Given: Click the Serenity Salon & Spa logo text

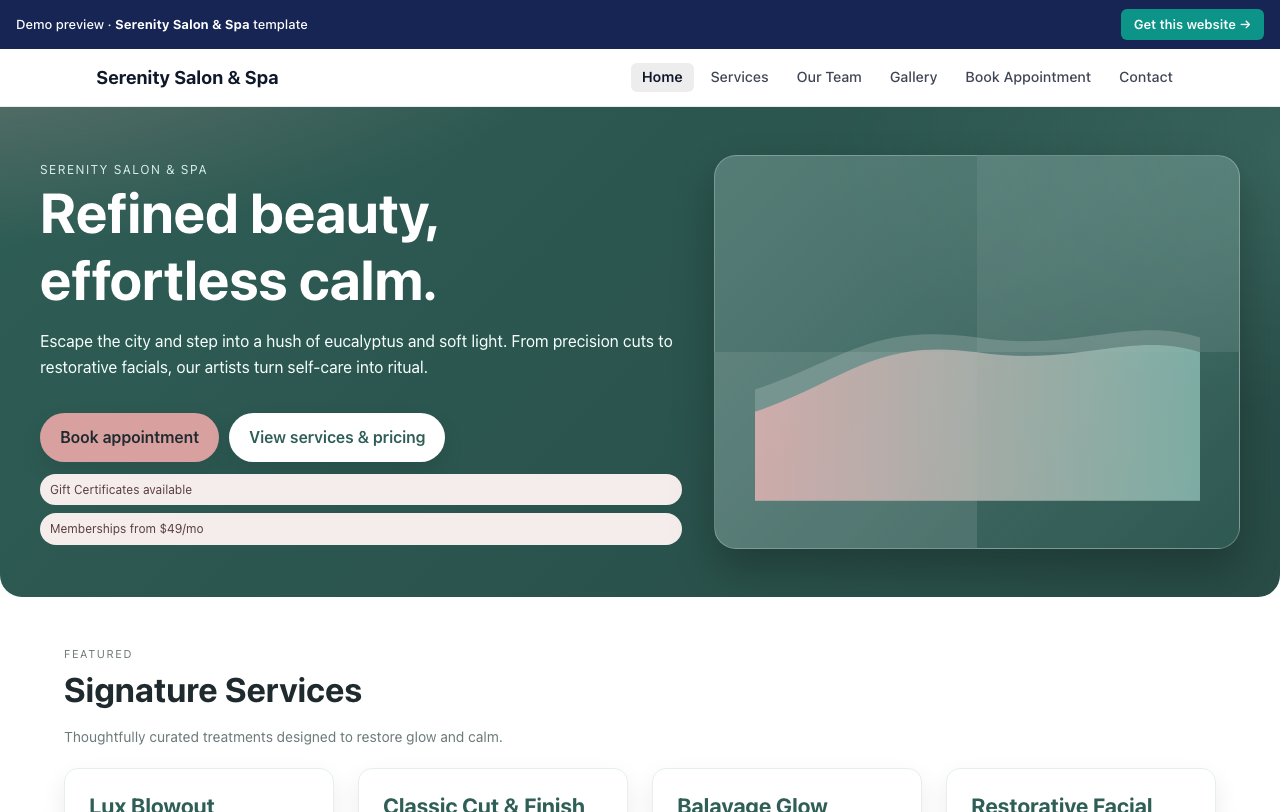Looking at the screenshot, I should (x=187, y=77).
